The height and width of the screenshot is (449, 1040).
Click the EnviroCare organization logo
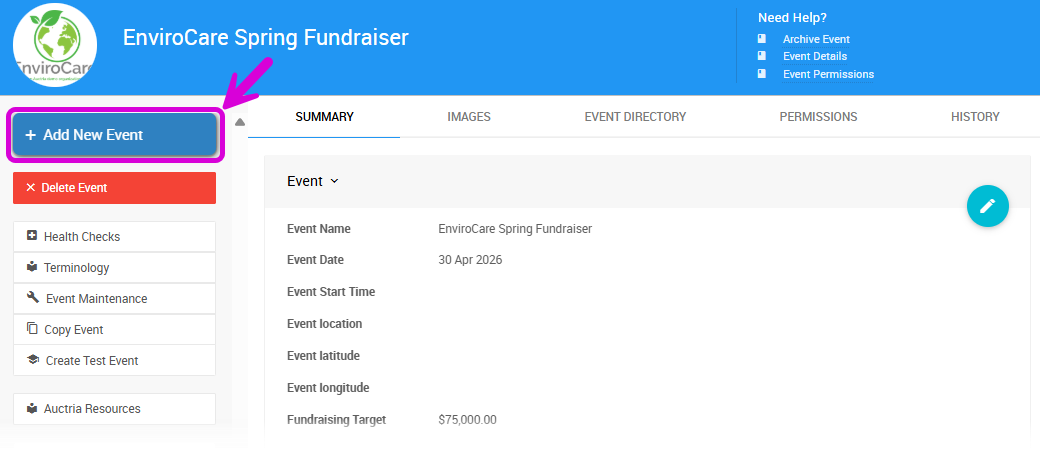(x=55, y=46)
